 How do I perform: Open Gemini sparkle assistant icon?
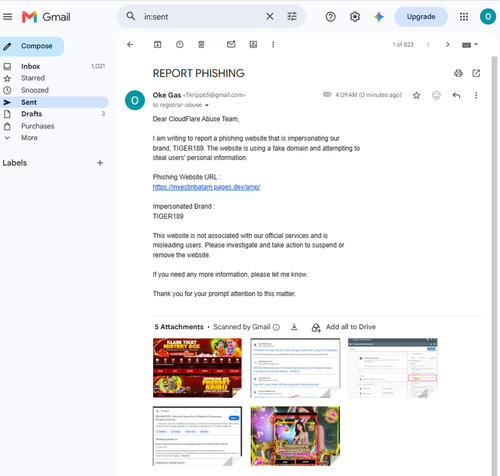(379, 17)
